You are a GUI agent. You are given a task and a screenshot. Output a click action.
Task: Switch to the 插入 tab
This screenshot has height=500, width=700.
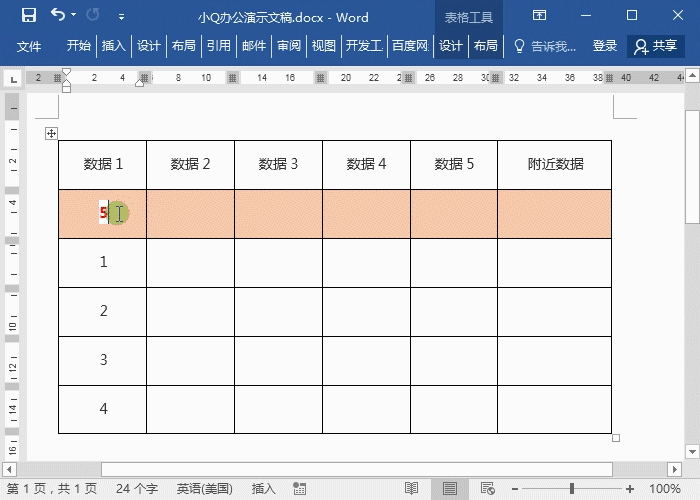[x=113, y=46]
